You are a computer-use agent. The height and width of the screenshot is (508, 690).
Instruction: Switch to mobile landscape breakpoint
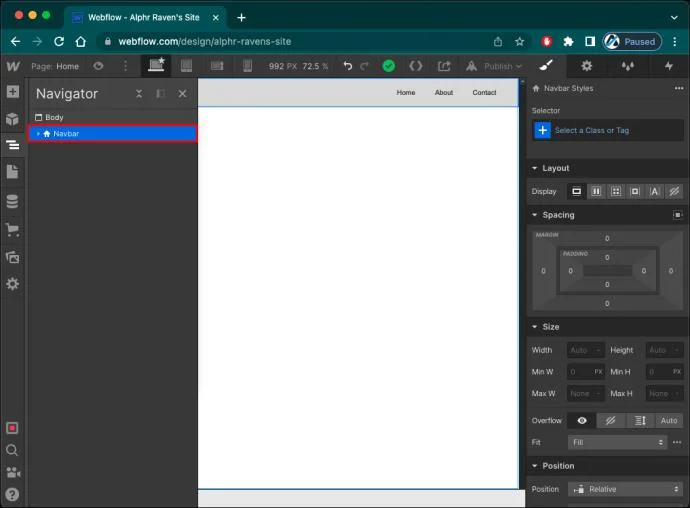coord(217,66)
